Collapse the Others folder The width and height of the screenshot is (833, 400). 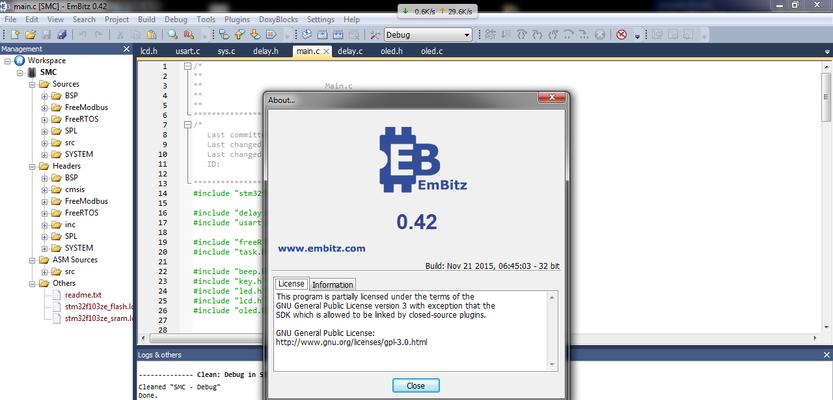pos(32,283)
